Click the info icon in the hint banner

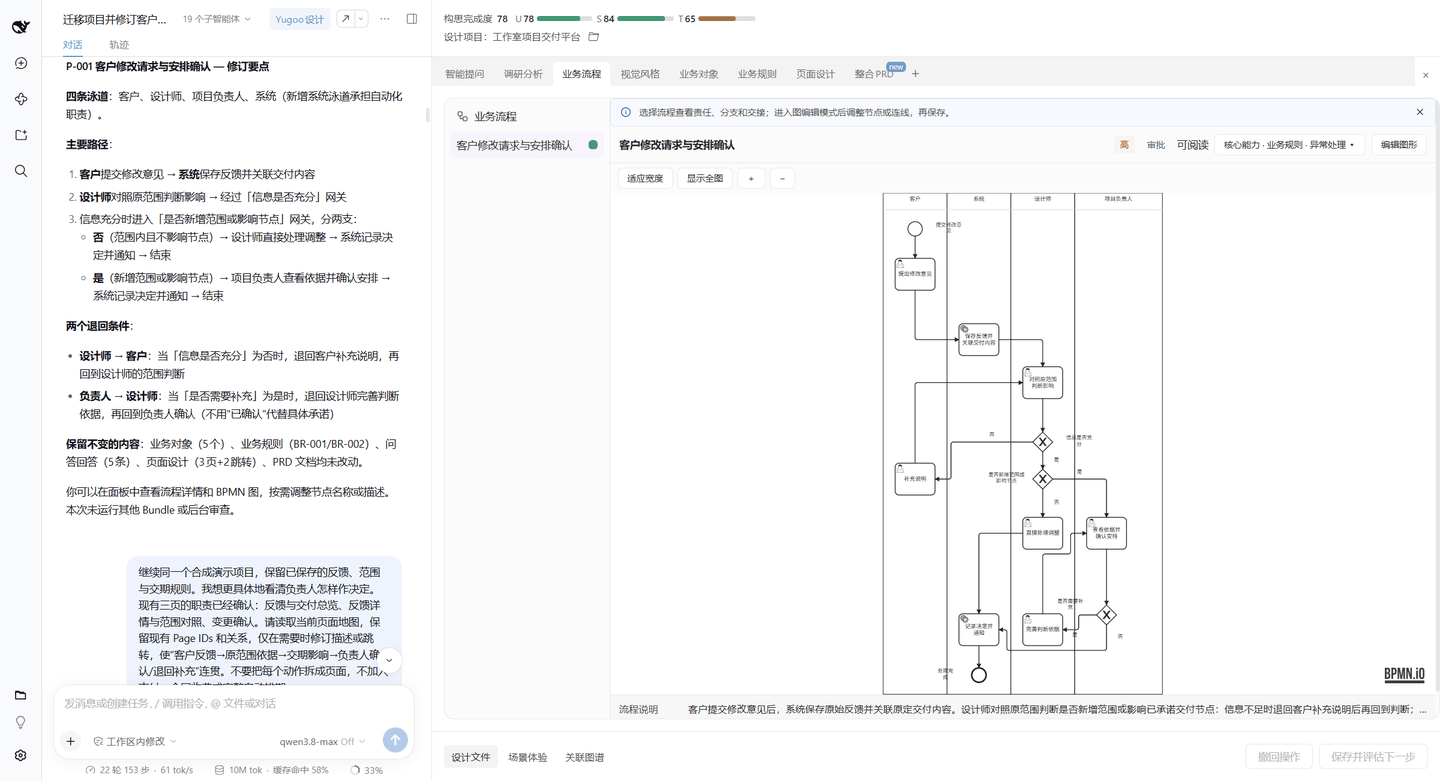pos(626,112)
